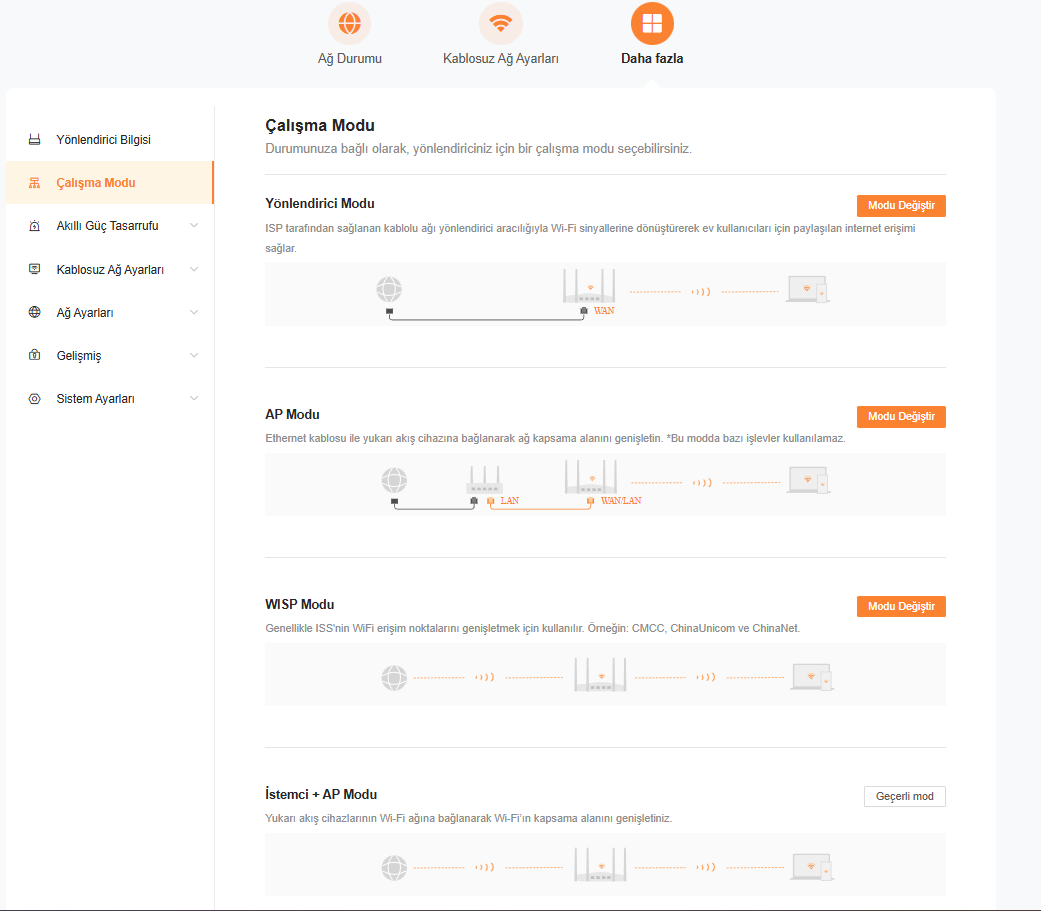The height and width of the screenshot is (911, 1041).
Task: Click the orange LAN label in AP diagram
Action: [509, 501]
